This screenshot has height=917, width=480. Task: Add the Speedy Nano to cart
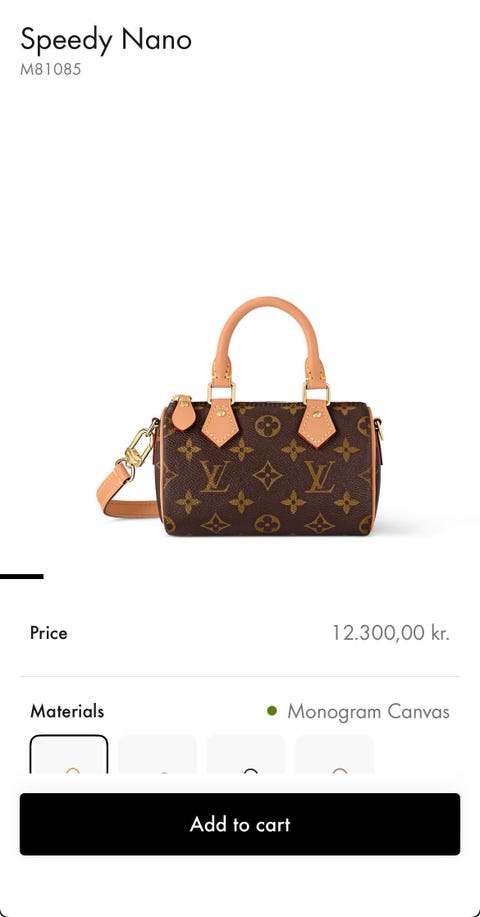click(240, 824)
